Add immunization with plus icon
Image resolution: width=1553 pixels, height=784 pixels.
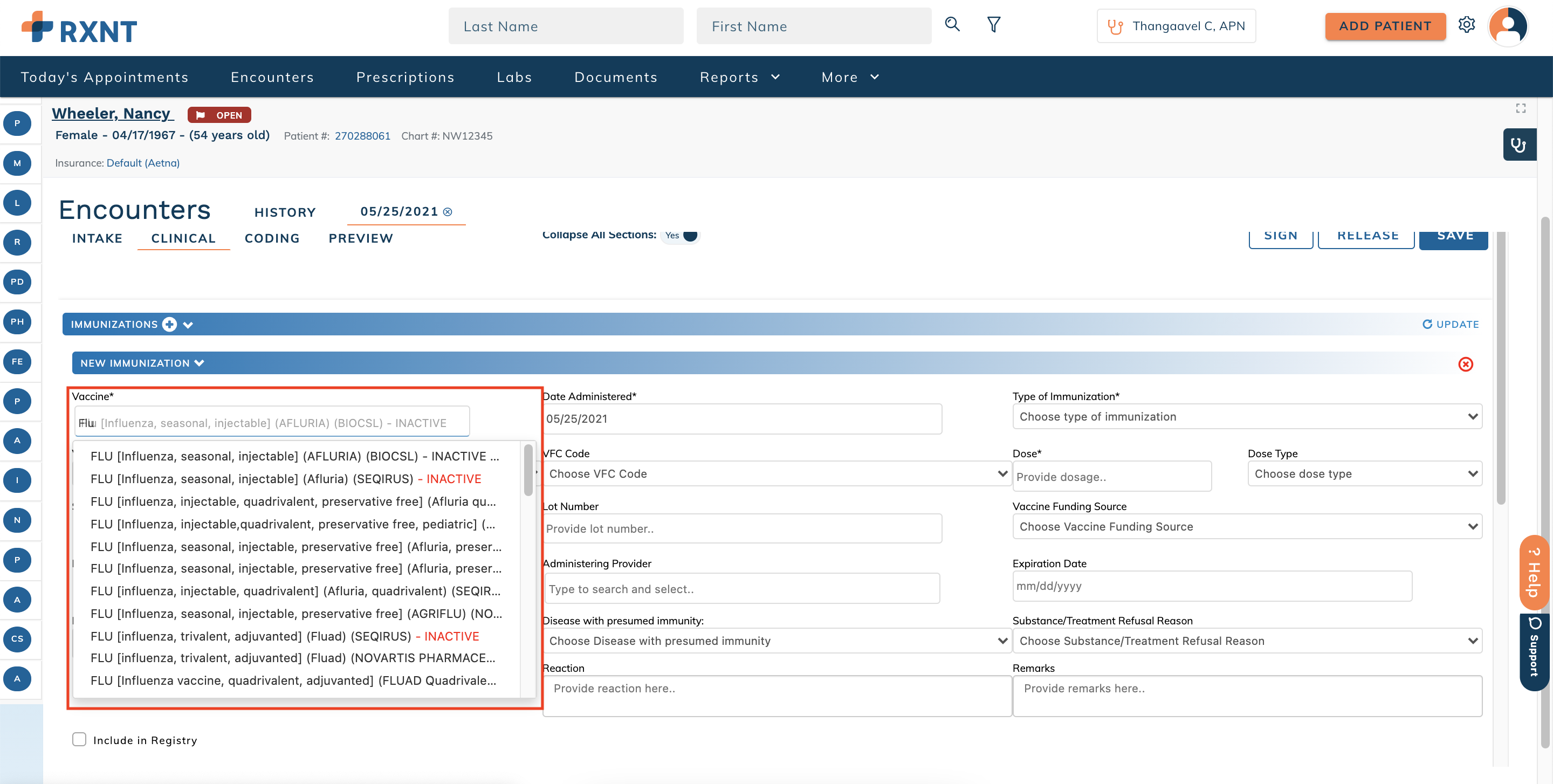(169, 324)
